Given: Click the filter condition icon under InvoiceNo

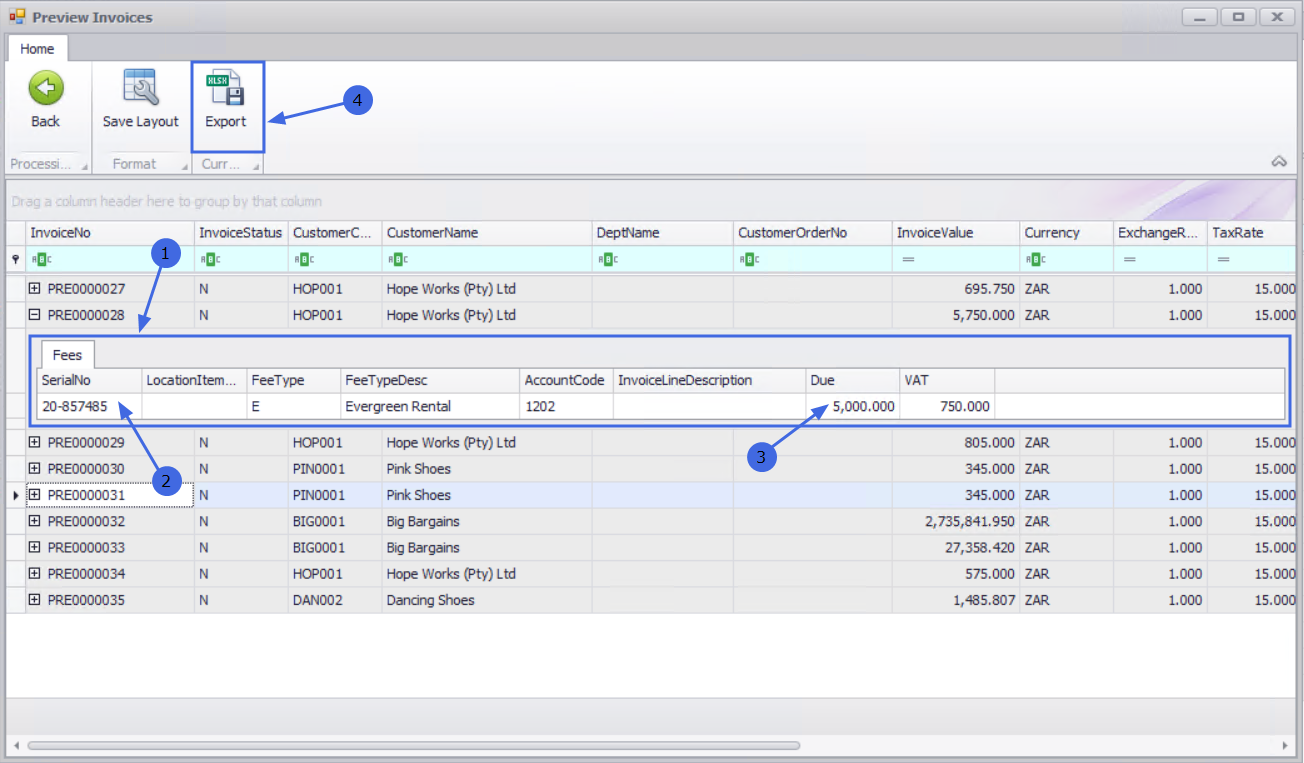Looking at the screenshot, I should (41, 259).
